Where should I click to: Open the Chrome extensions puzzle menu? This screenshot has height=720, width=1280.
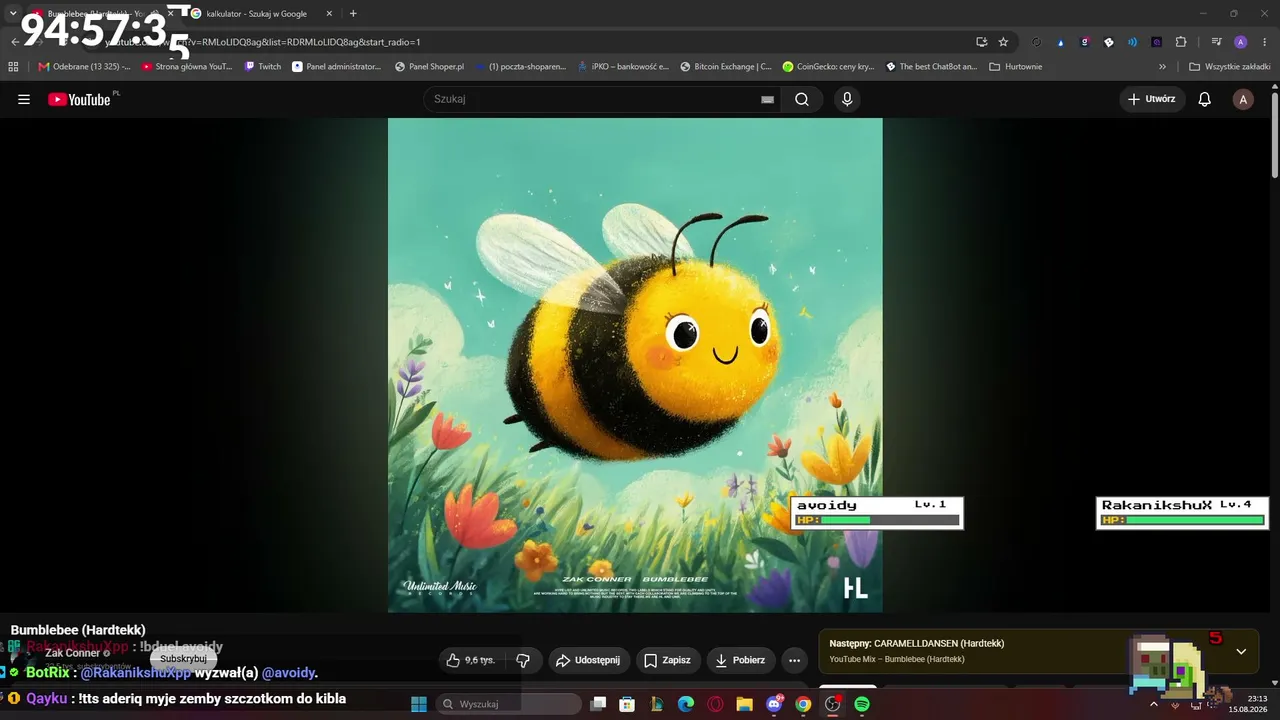1181,42
